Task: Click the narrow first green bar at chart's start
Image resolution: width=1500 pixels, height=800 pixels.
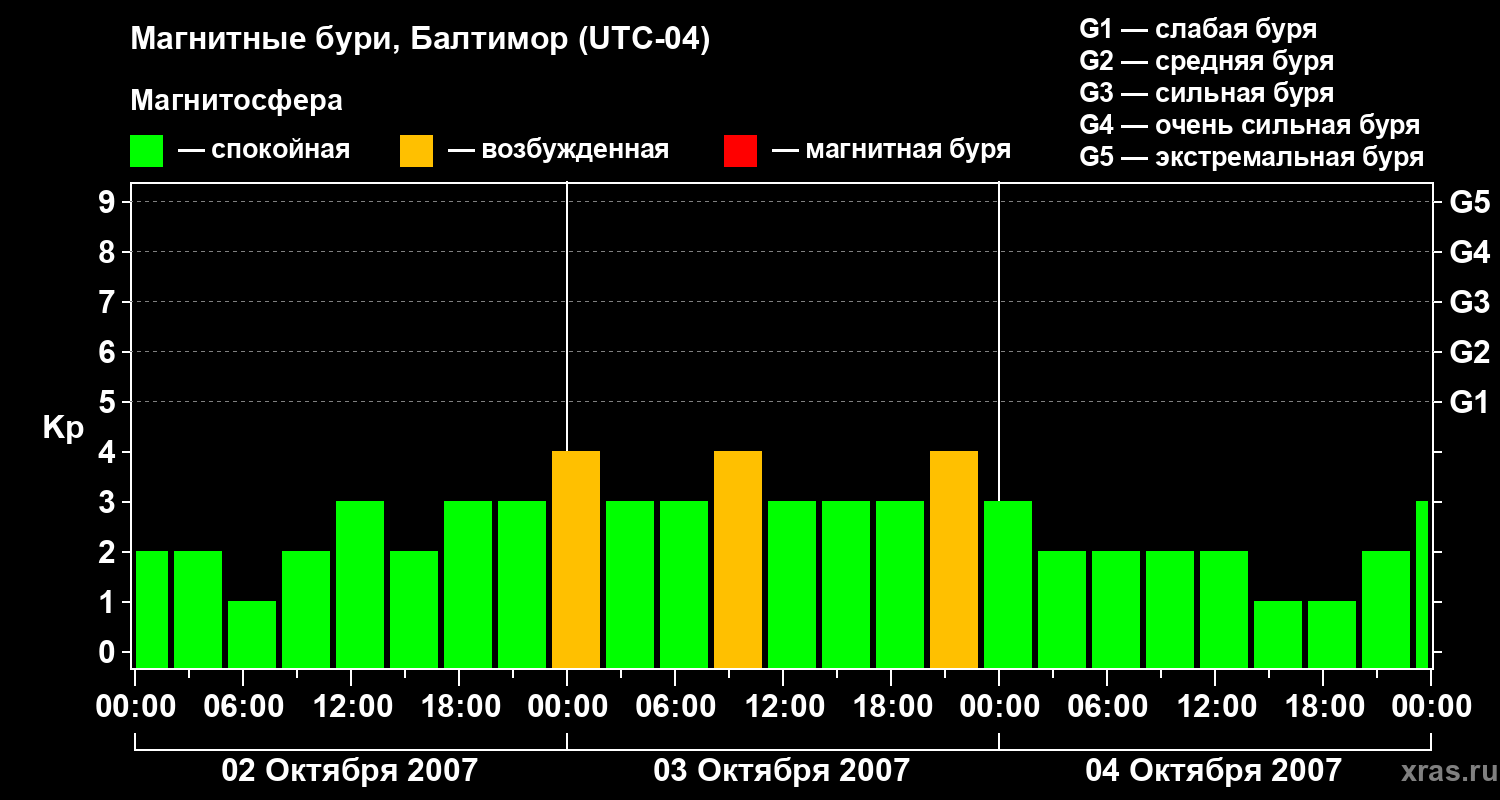Action: (152, 609)
